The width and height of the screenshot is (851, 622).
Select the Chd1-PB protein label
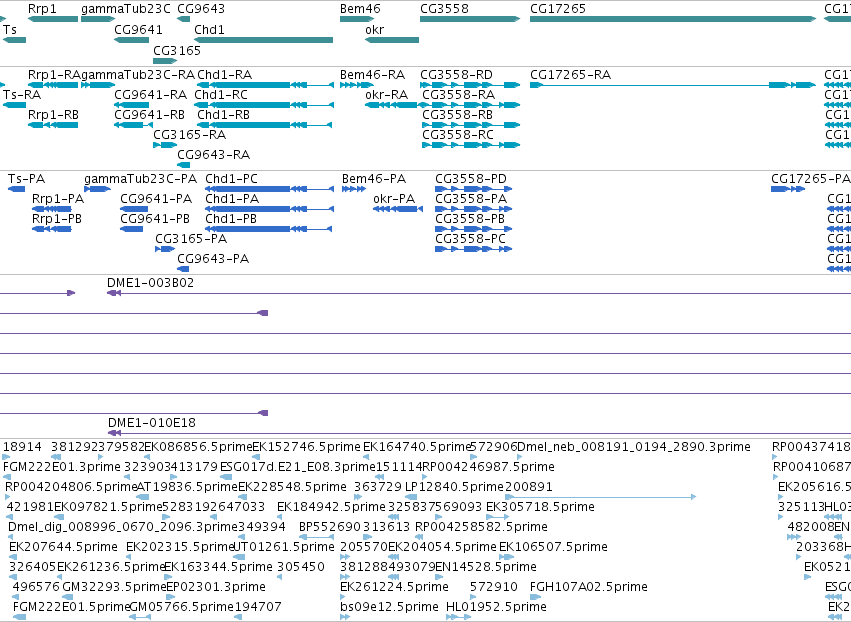[231, 219]
